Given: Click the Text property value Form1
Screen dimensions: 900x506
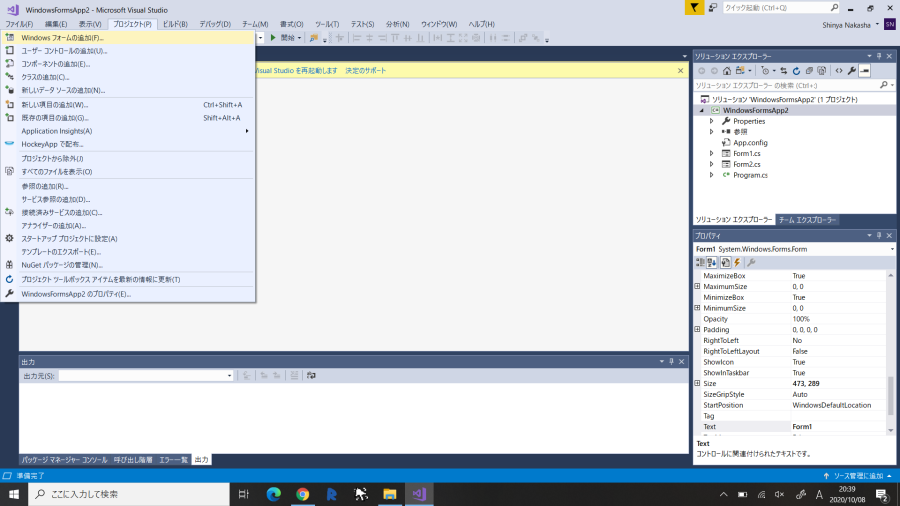Looking at the screenshot, I should pos(838,427).
